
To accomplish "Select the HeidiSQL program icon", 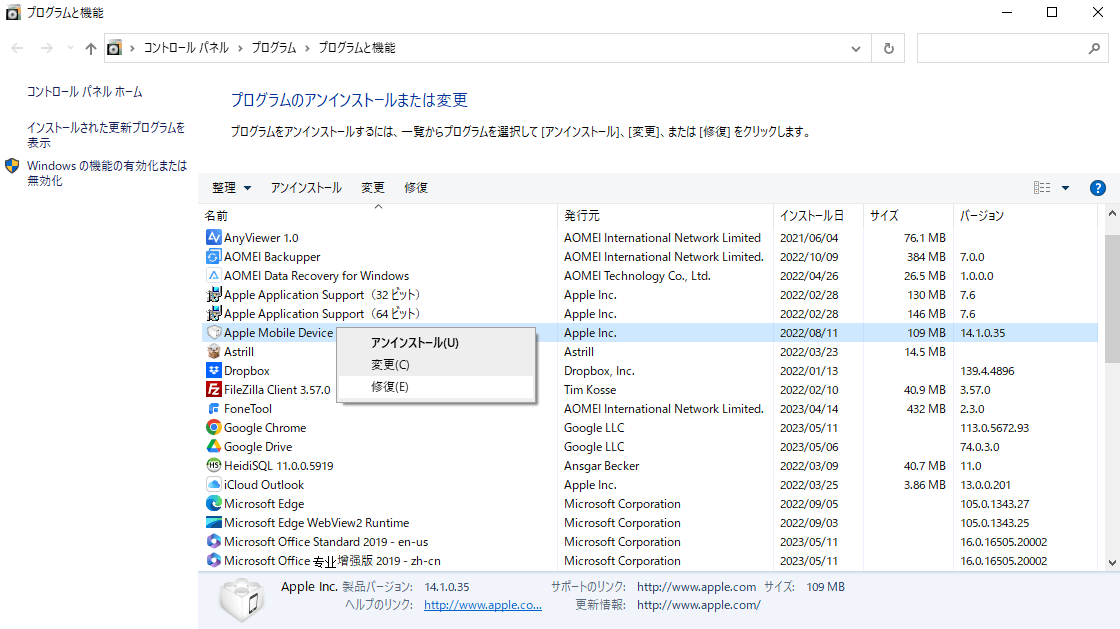I will coord(213,466).
